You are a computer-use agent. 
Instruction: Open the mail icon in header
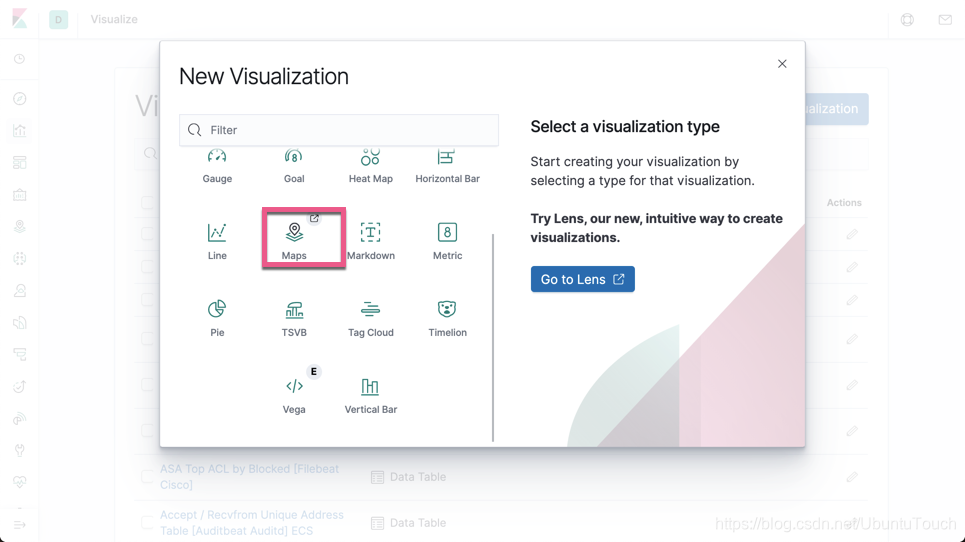(945, 20)
